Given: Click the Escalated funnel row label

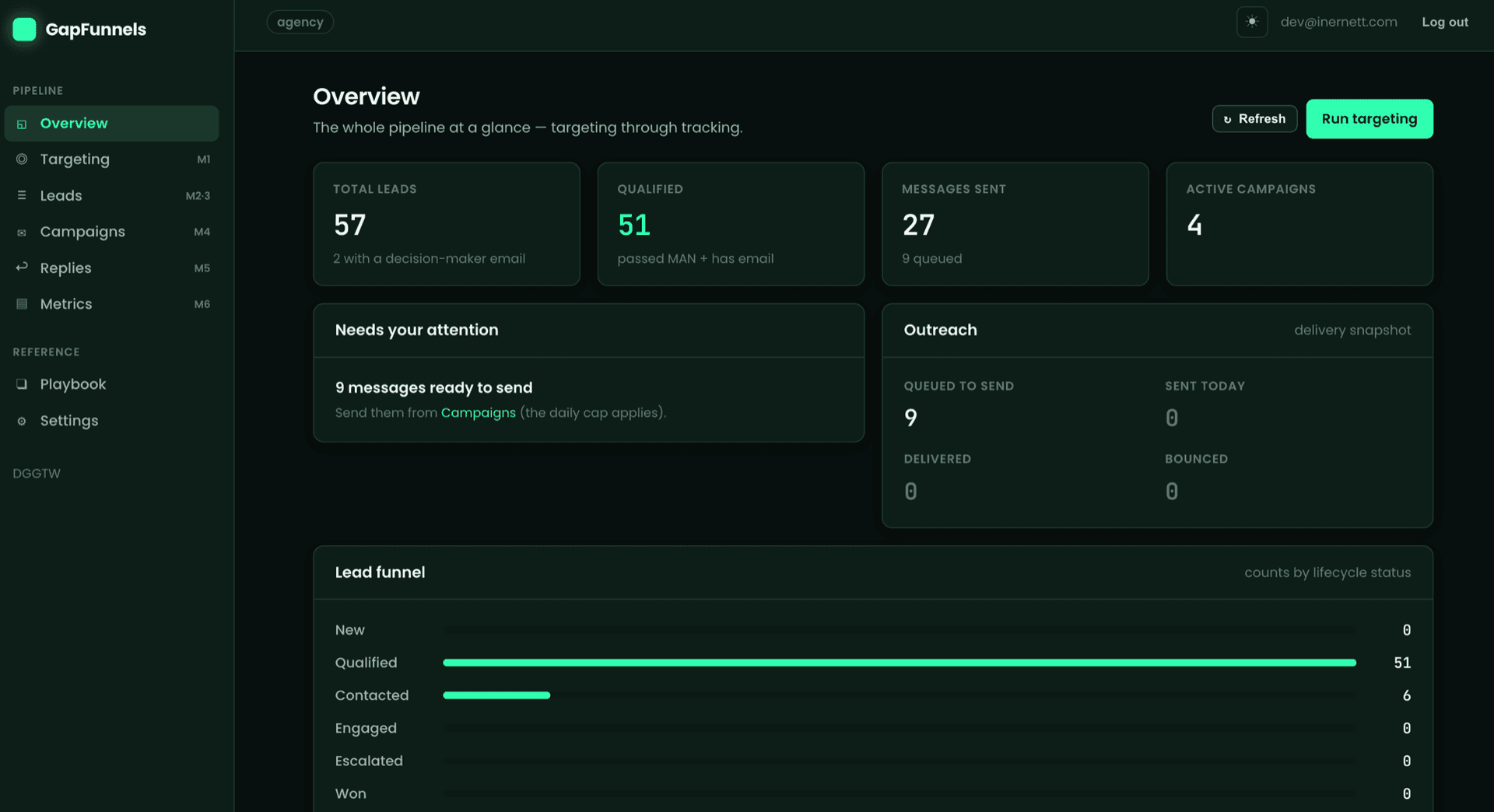Looking at the screenshot, I should [369, 761].
